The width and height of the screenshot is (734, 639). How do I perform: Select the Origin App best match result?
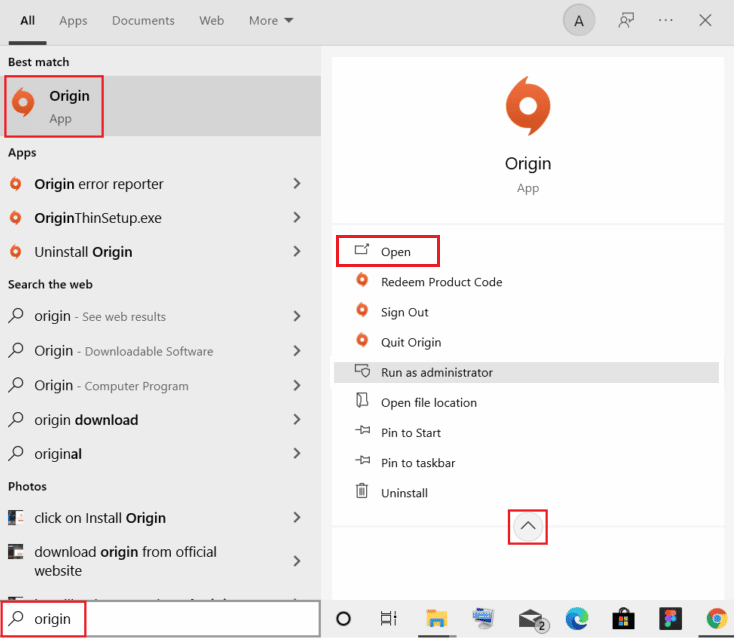pos(162,106)
